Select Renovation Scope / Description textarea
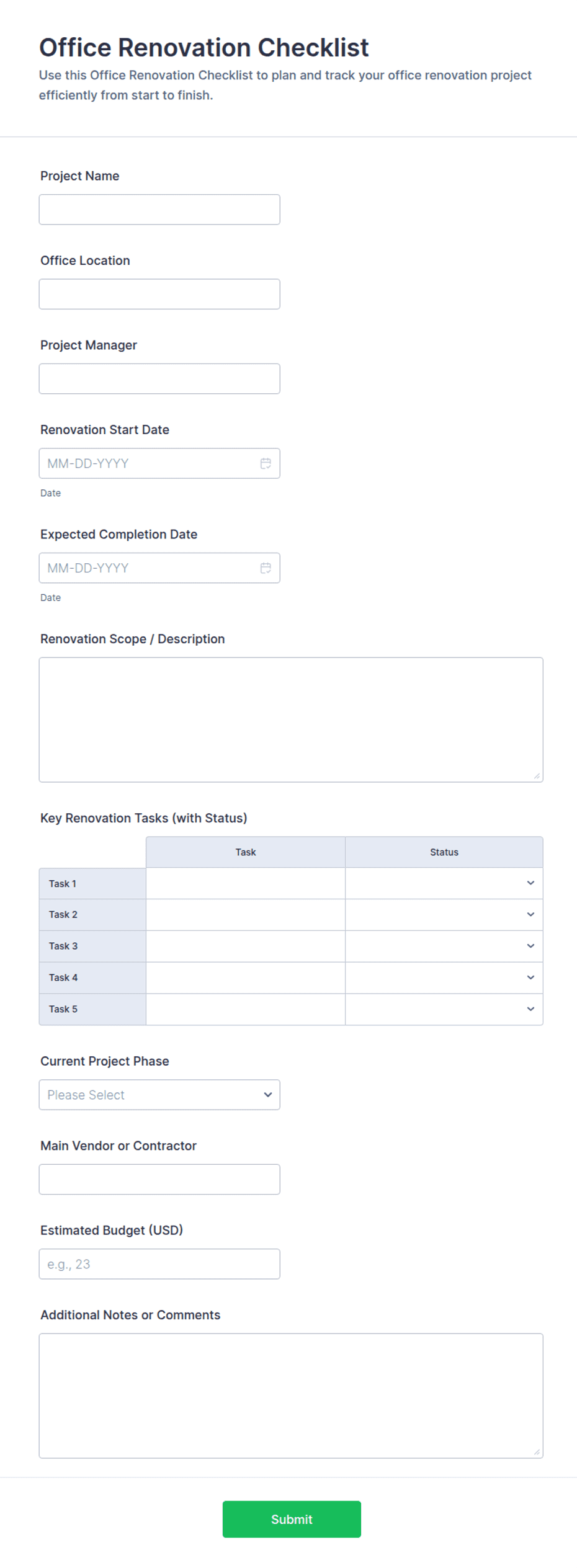This screenshot has height=1568, width=577. click(291, 719)
